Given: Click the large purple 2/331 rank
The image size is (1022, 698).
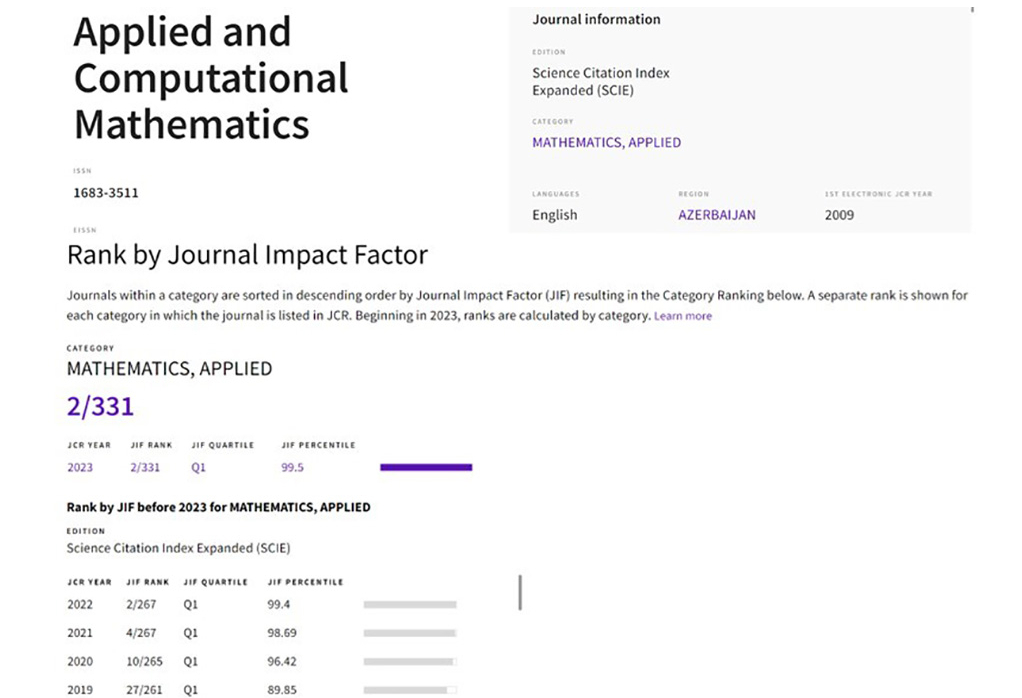Looking at the screenshot, I should [x=100, y=407].
